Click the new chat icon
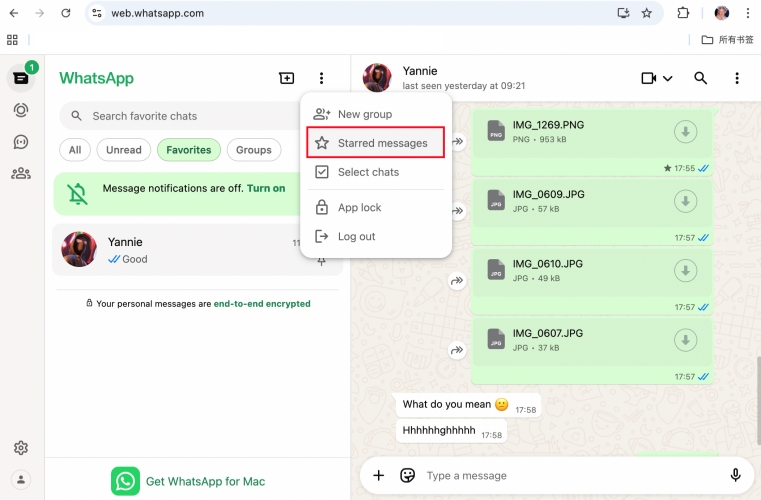Image resolution: width=761 pixels, height=500 pixels. 287,78
